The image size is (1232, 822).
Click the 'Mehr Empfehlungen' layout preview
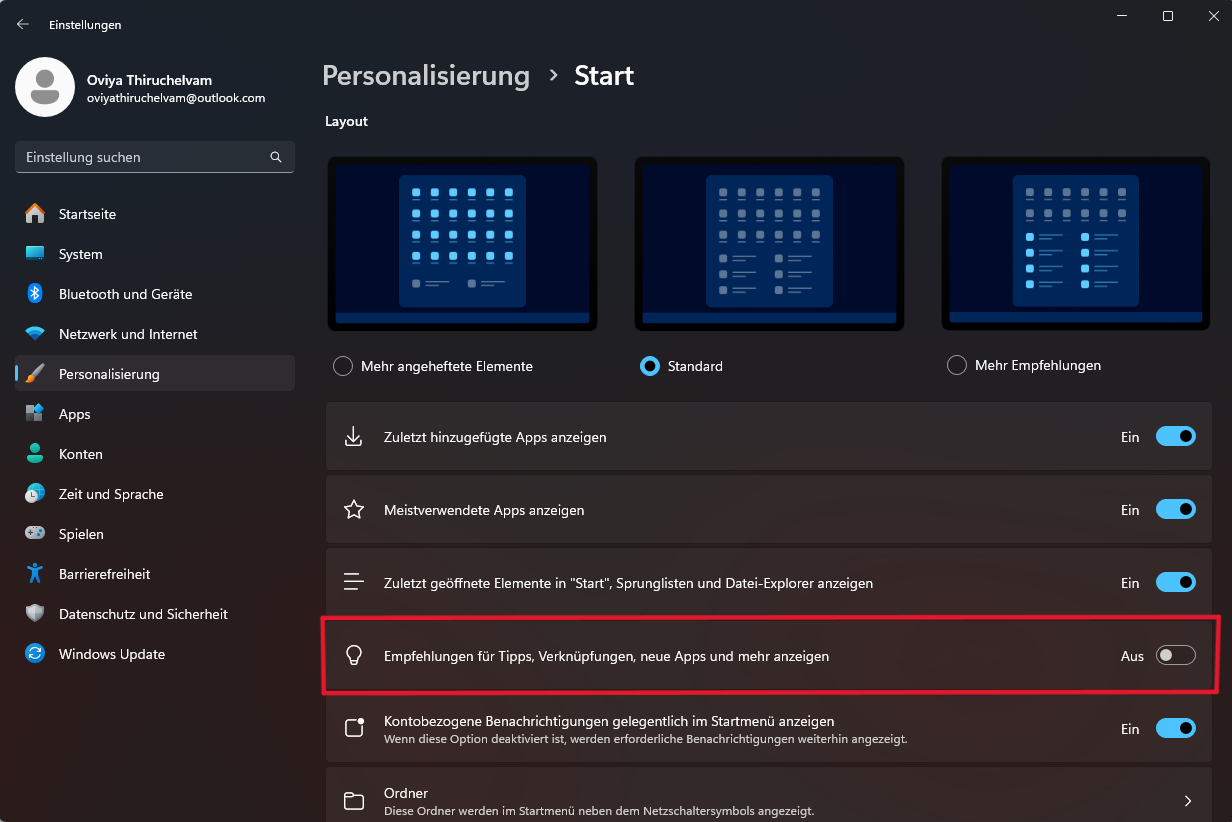(x=1076, y=243)
